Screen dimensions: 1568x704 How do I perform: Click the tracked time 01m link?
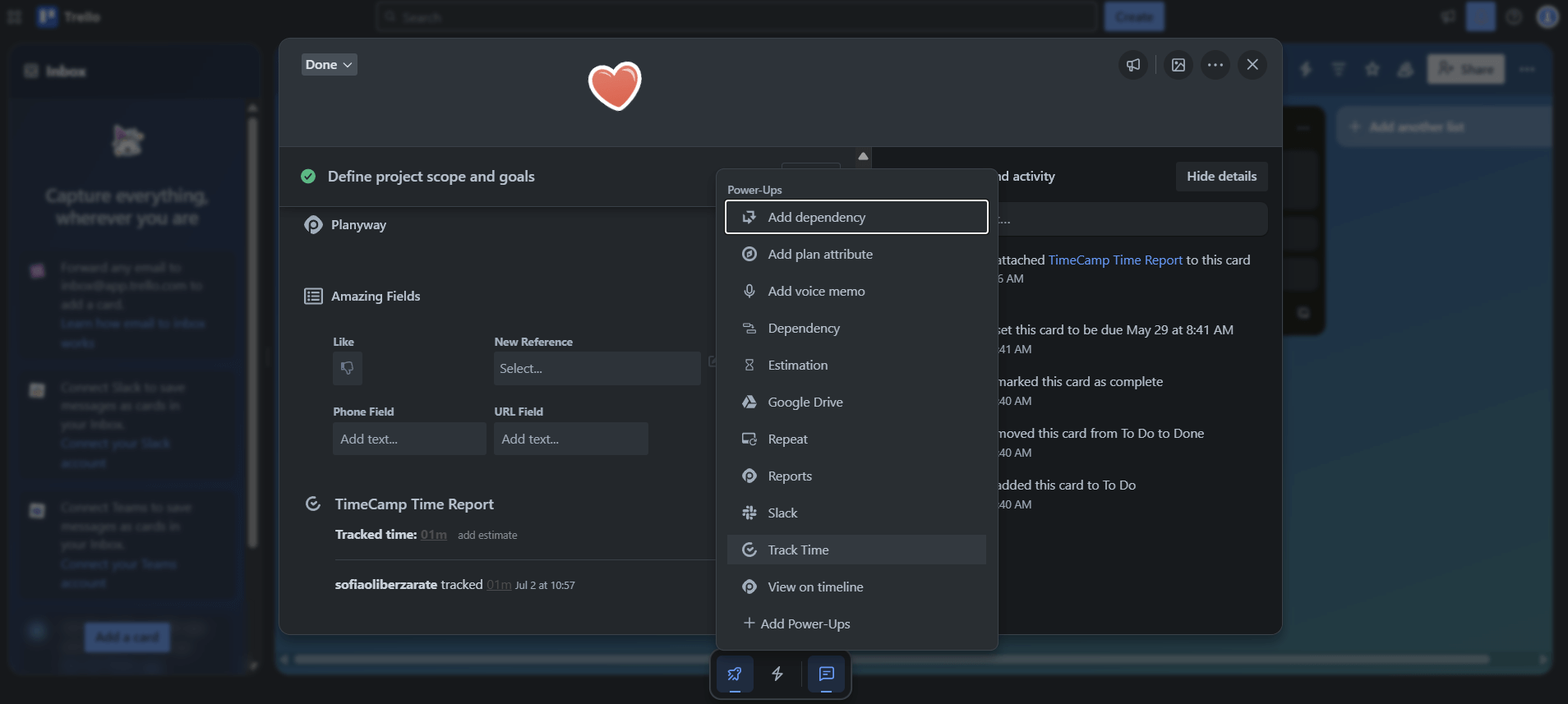tap(434, 535)
